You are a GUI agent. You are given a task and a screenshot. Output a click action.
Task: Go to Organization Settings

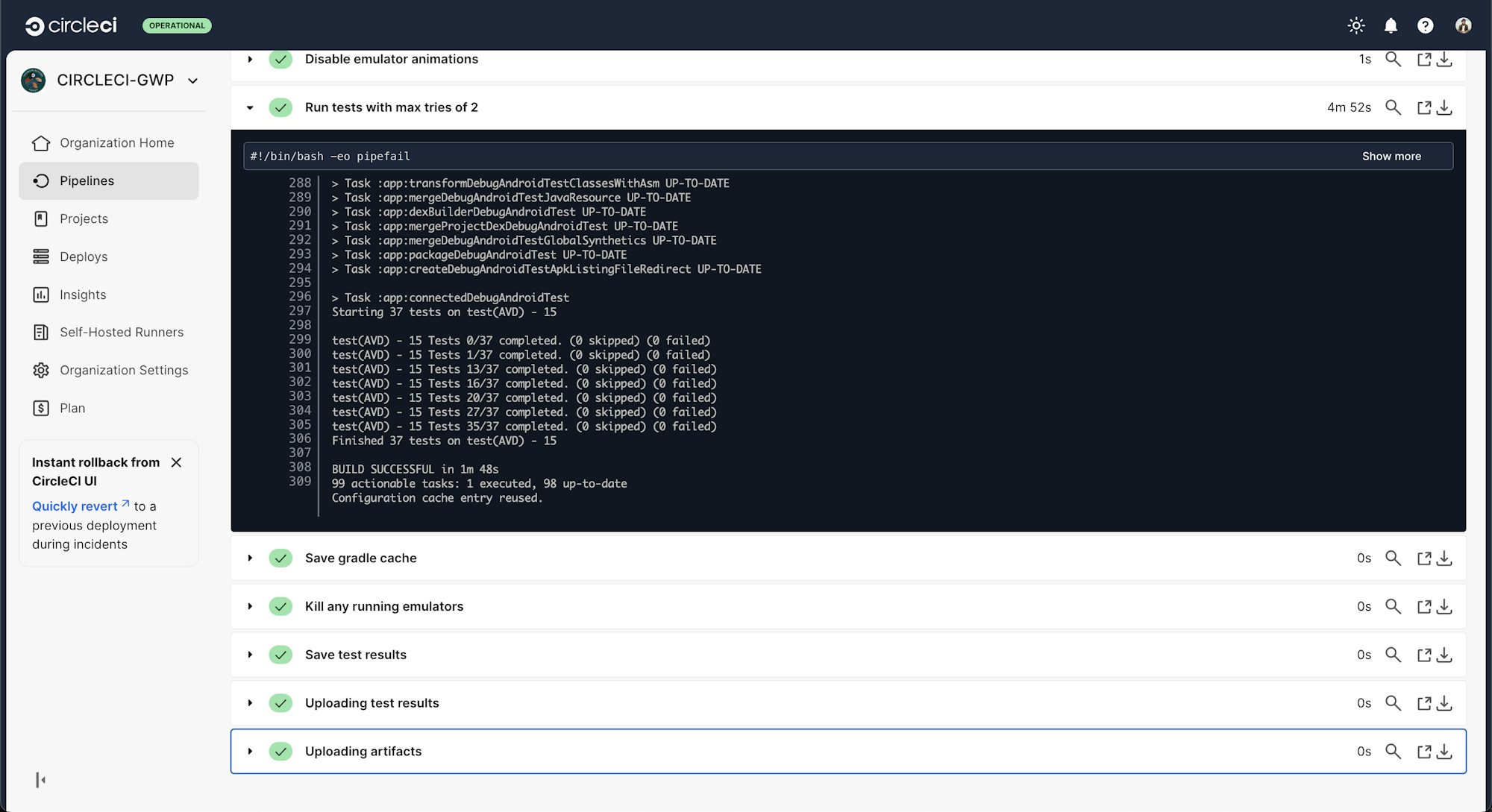tap(123, 370)
